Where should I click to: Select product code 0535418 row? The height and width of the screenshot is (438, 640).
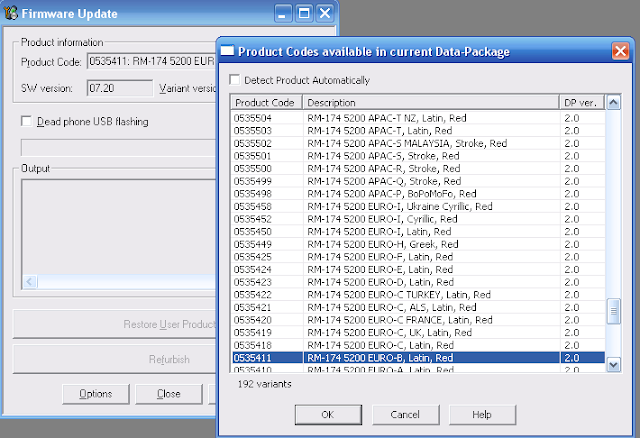tap(418, 345)
